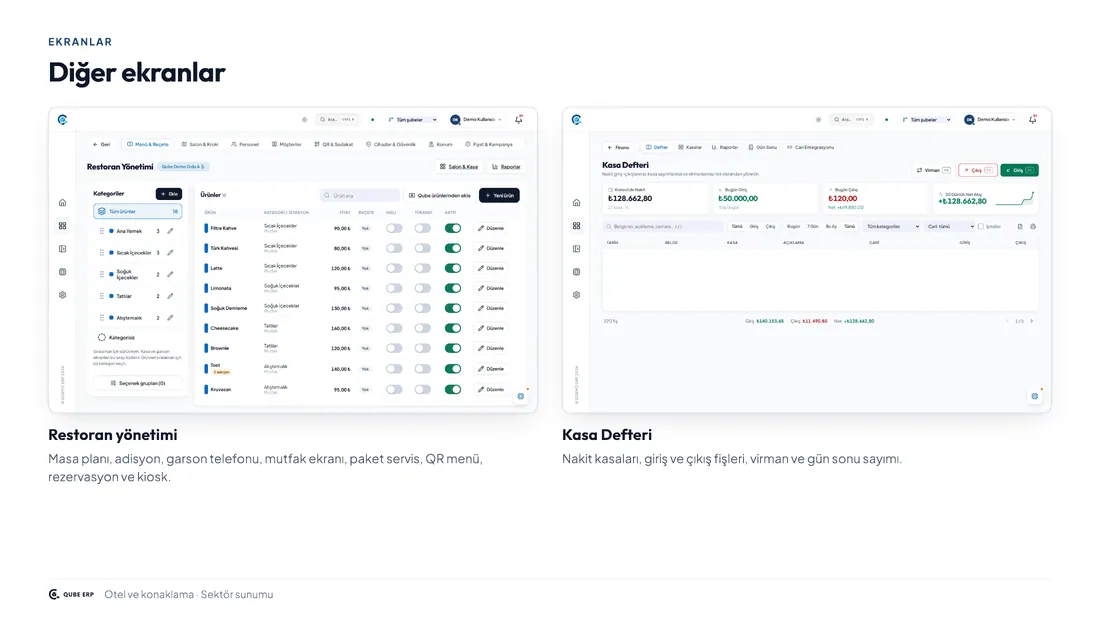Select the Sıcak İçecekler category
Screen dimensions: 1100x619
(x=138, y=253)
